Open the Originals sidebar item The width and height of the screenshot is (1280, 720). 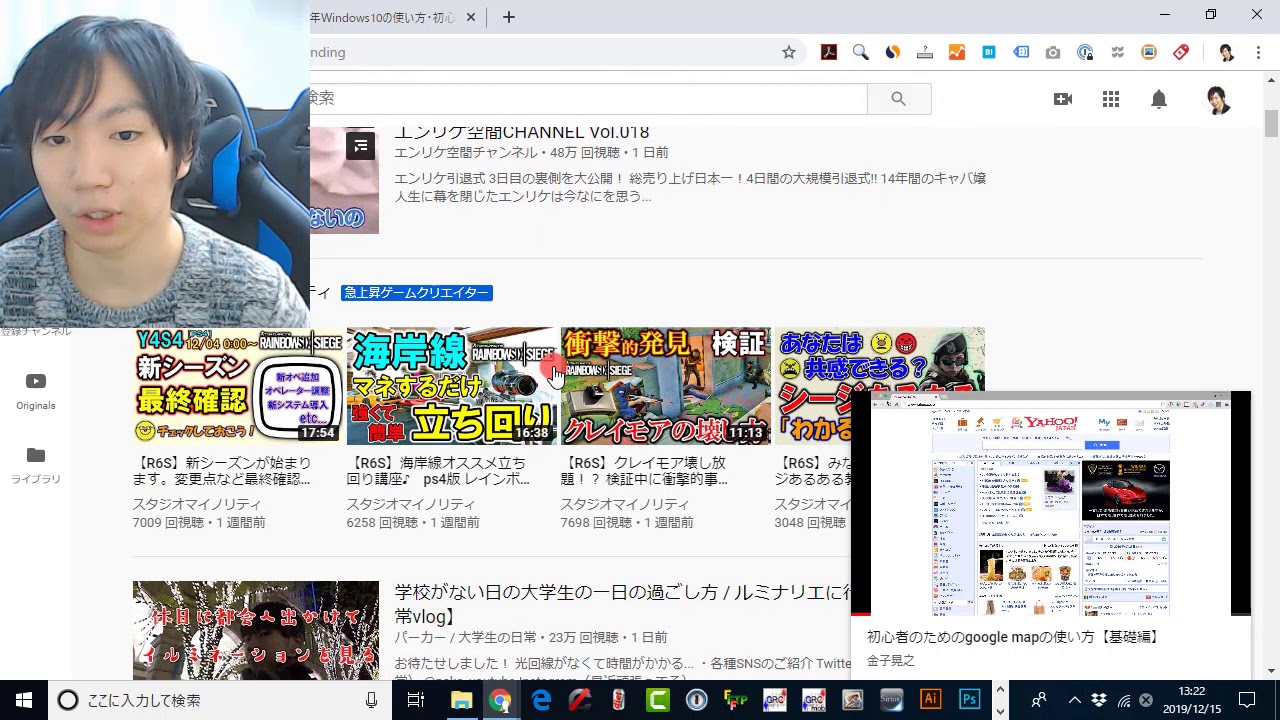tap(36, 391)
